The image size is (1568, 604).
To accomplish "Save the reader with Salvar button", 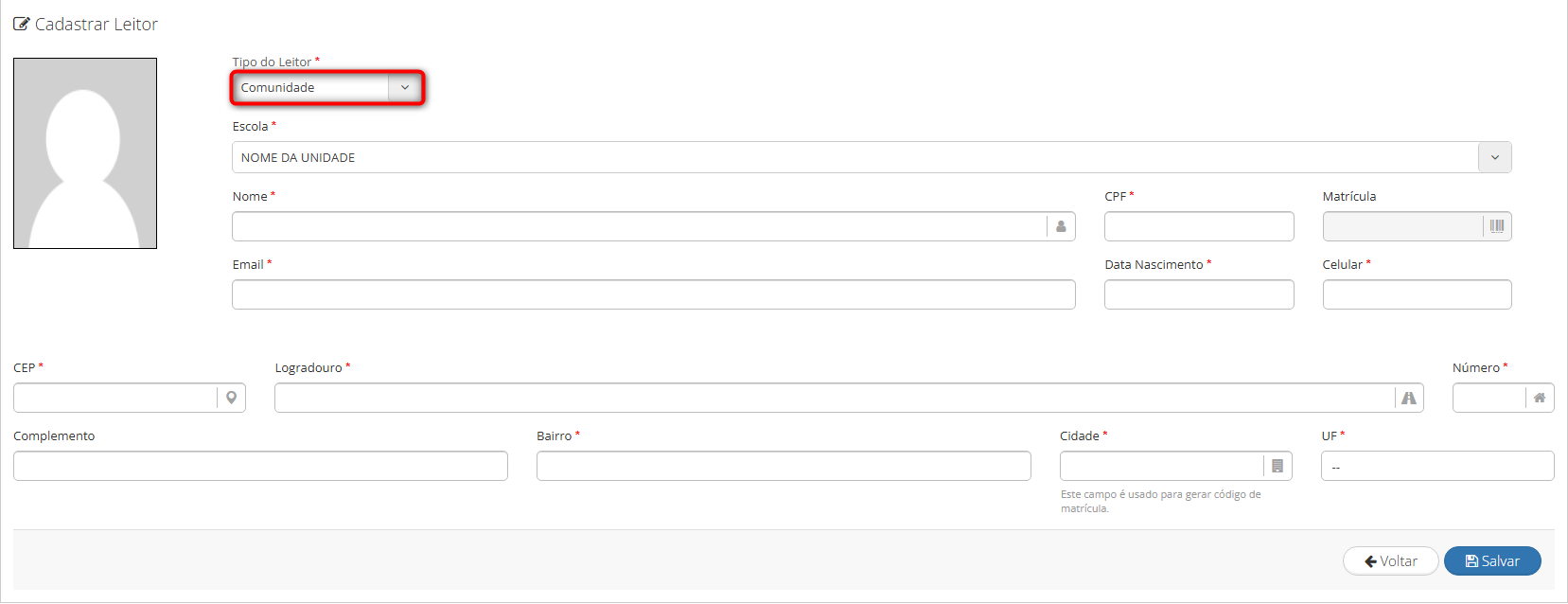I will point(1492,561).
